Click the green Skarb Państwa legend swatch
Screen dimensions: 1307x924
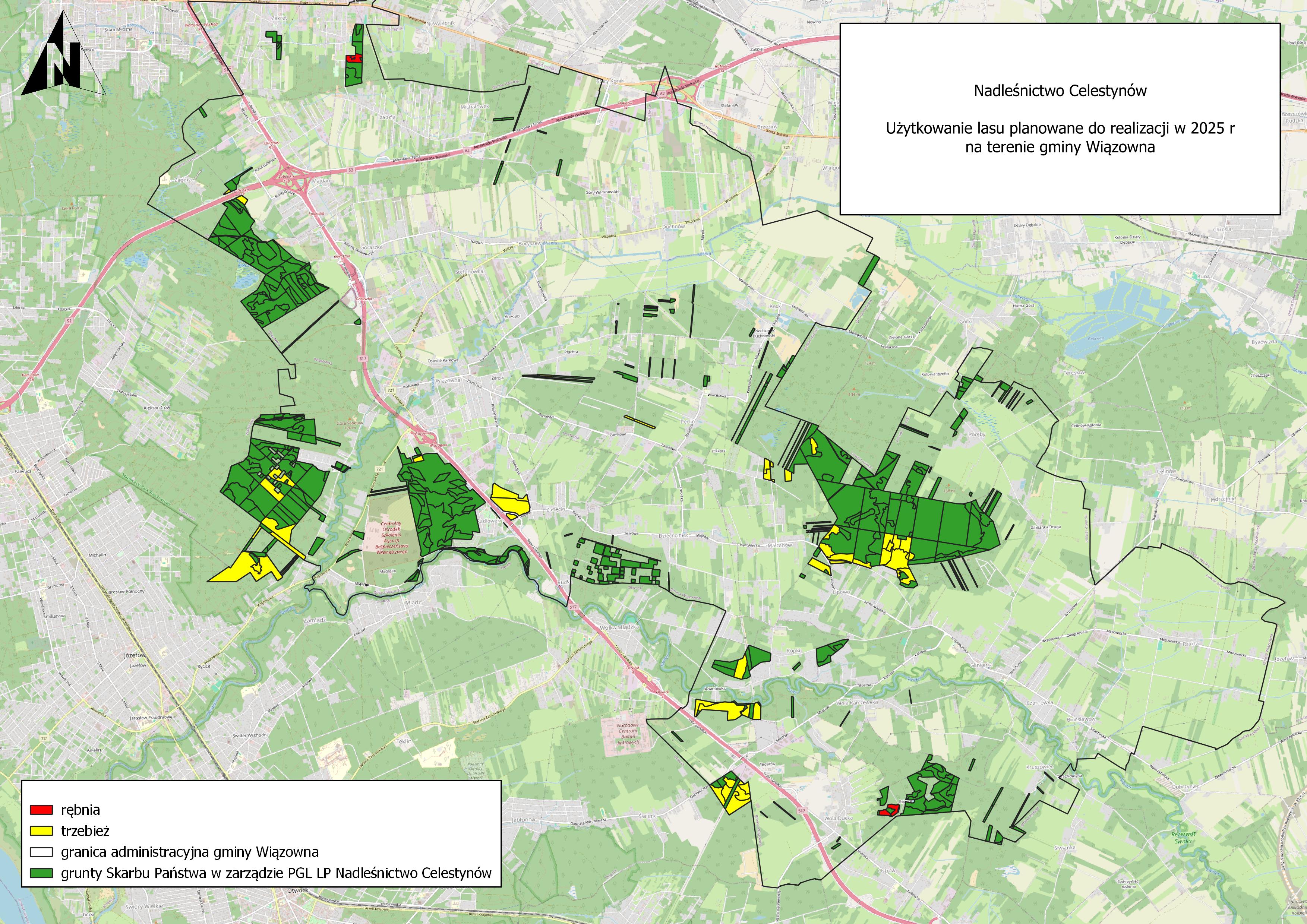(41, 873)
